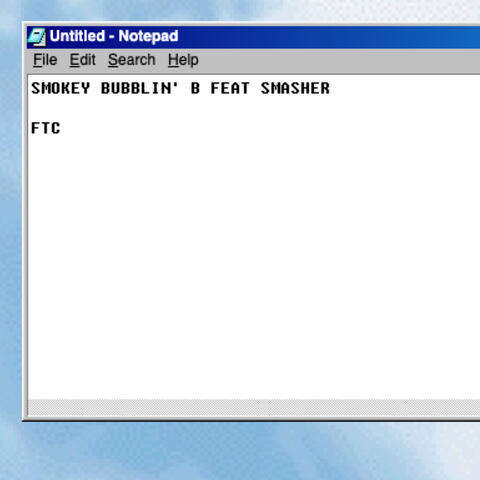Viewport: 480px width, 480px height.
Task: Place cursor in the word SMOKEY
Action: pos(61,88)
